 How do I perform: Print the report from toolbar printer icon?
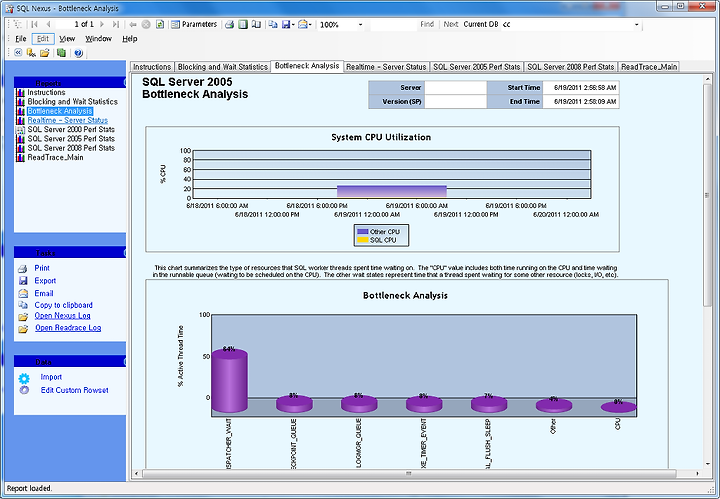[229, 24]
